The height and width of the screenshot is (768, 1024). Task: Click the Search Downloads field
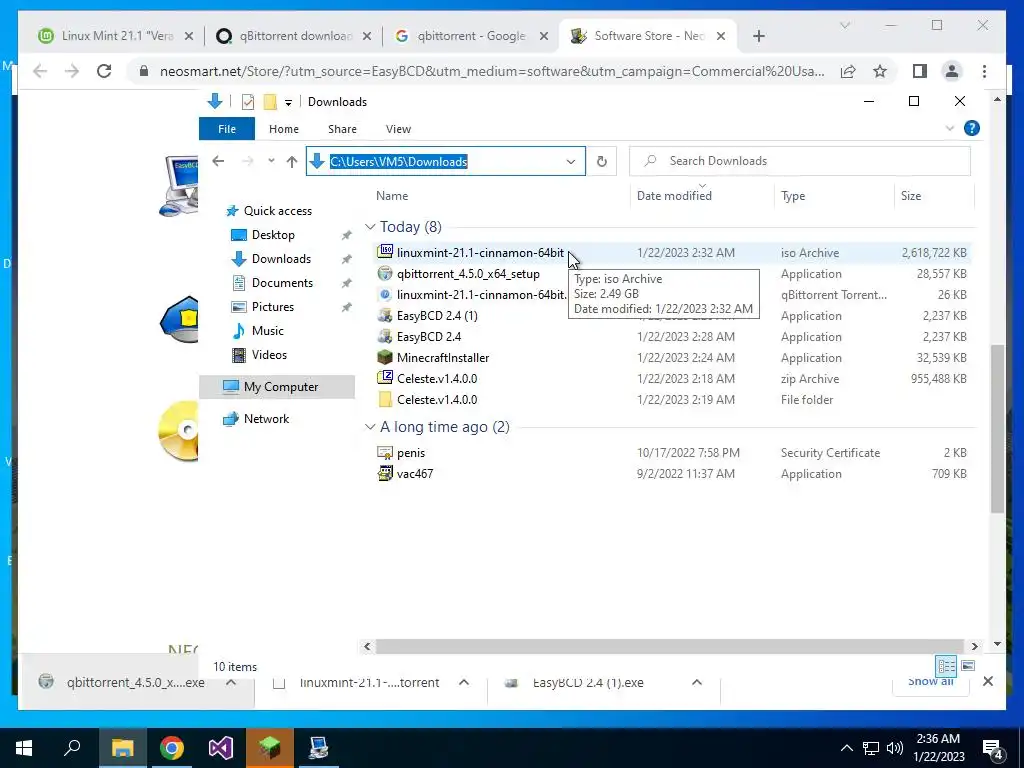point(799,161)
